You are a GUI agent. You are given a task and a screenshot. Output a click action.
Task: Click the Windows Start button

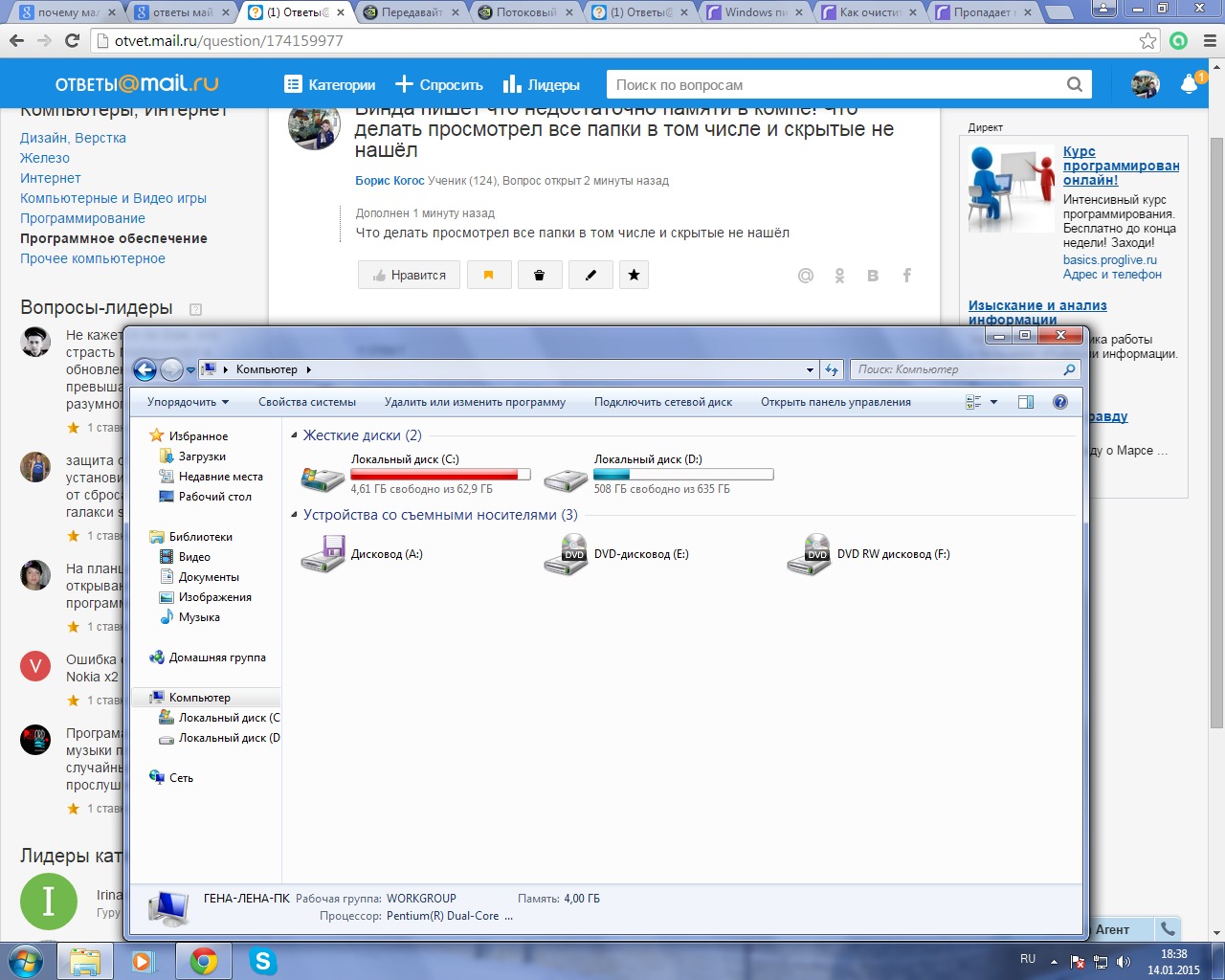pos(24,961)
